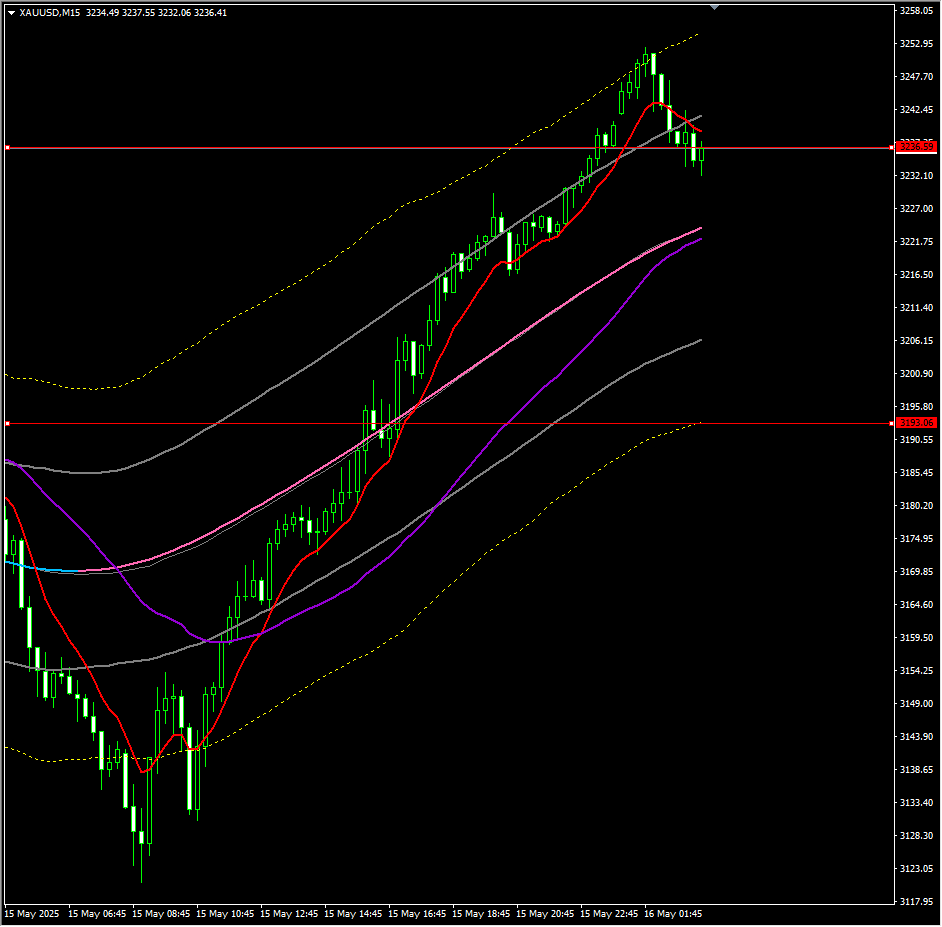Click the 3154.25 price scale label
Image resolution: width=942 pixels, height=927 pixels.
pyautogui.click(x=916, y=671)
